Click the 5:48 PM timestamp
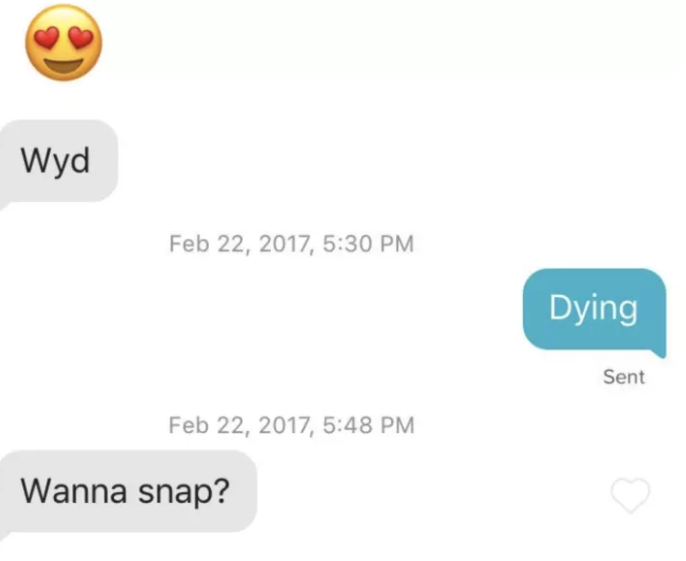 point(368,425)
